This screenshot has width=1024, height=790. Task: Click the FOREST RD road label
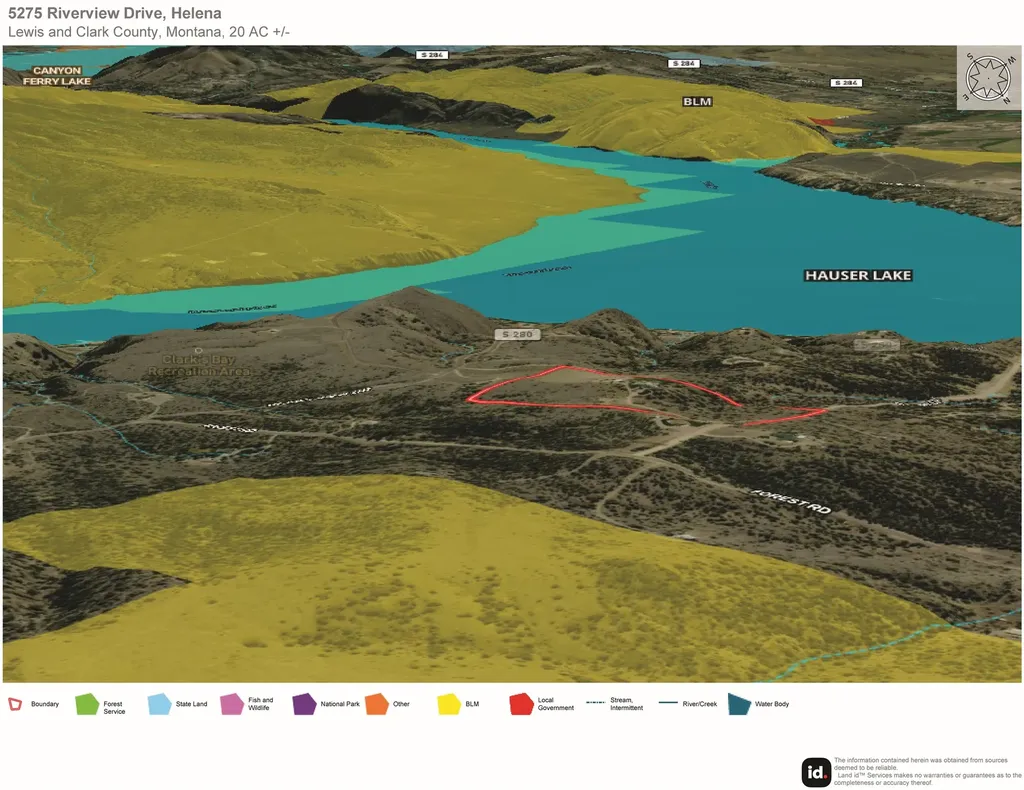tap(792, 501)
